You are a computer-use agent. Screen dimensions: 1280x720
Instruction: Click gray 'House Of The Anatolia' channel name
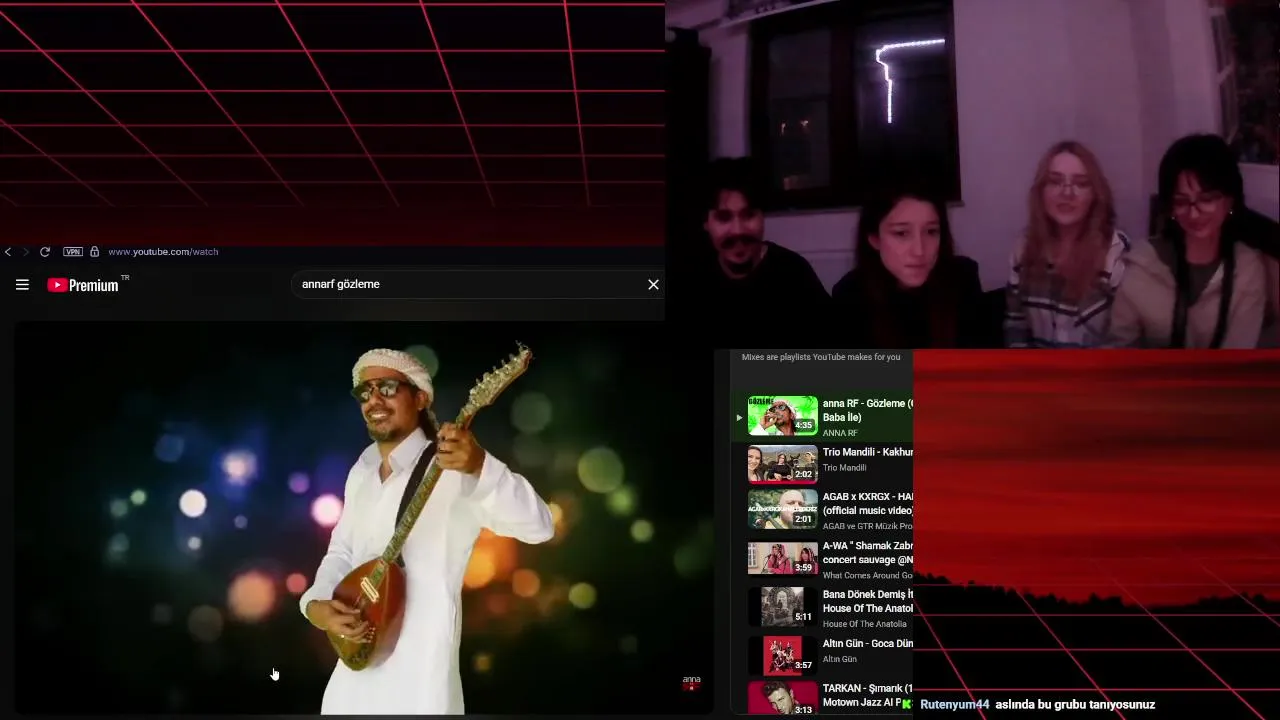864,624
